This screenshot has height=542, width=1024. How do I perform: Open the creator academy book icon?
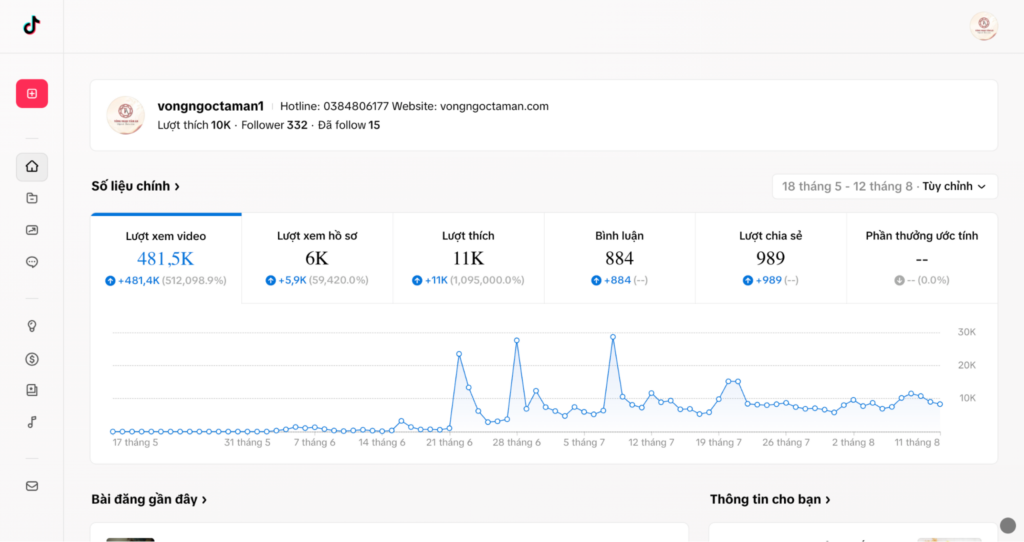(32, 390)
